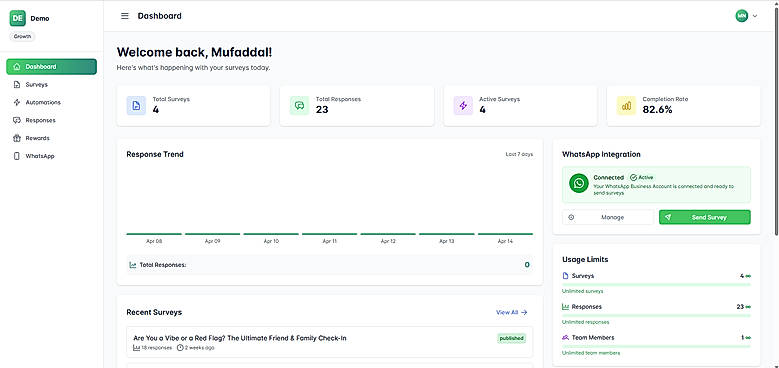Click the Surveys usage progress bar

pos(656,285)
